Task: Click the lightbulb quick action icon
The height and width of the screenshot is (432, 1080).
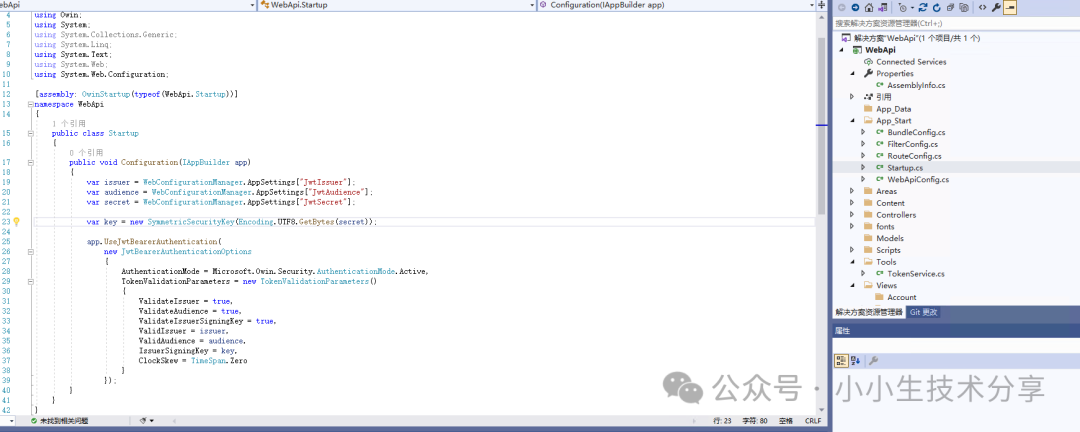Action: pos(17,221)
